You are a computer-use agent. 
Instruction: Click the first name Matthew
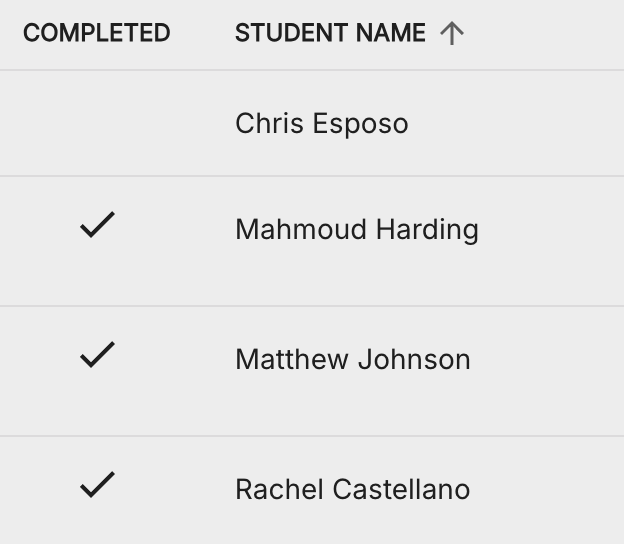[x=292, y=359]
